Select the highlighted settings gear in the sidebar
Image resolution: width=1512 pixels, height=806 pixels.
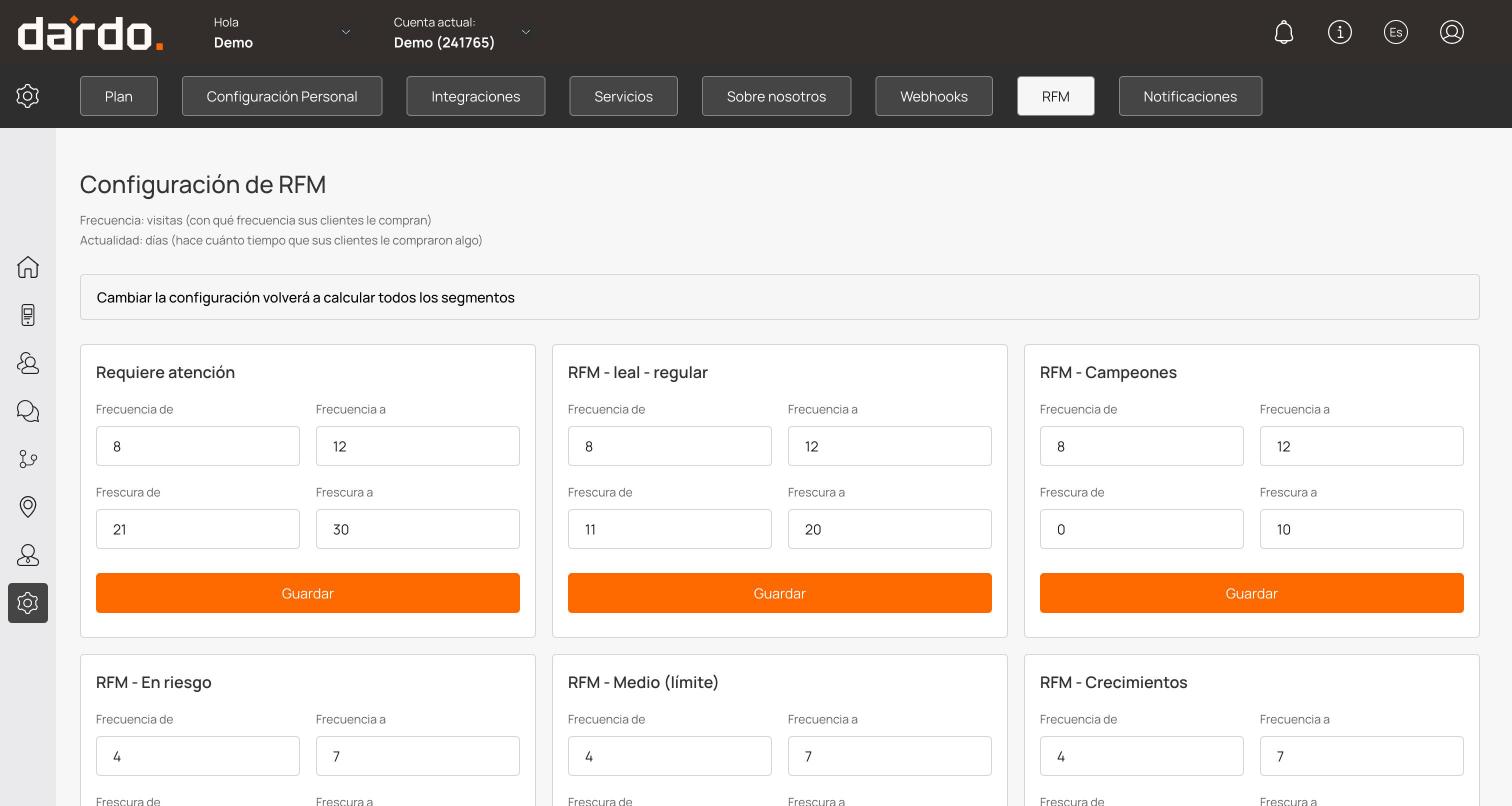click(x=28, y=603)
